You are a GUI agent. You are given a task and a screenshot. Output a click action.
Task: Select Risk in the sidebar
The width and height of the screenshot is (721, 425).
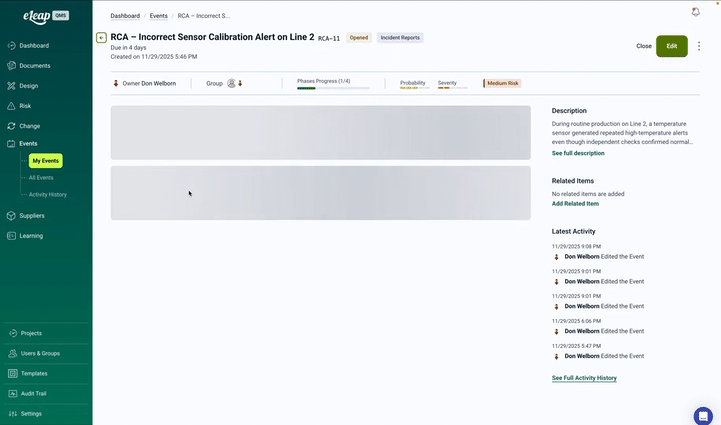click(x=25, y=105)
